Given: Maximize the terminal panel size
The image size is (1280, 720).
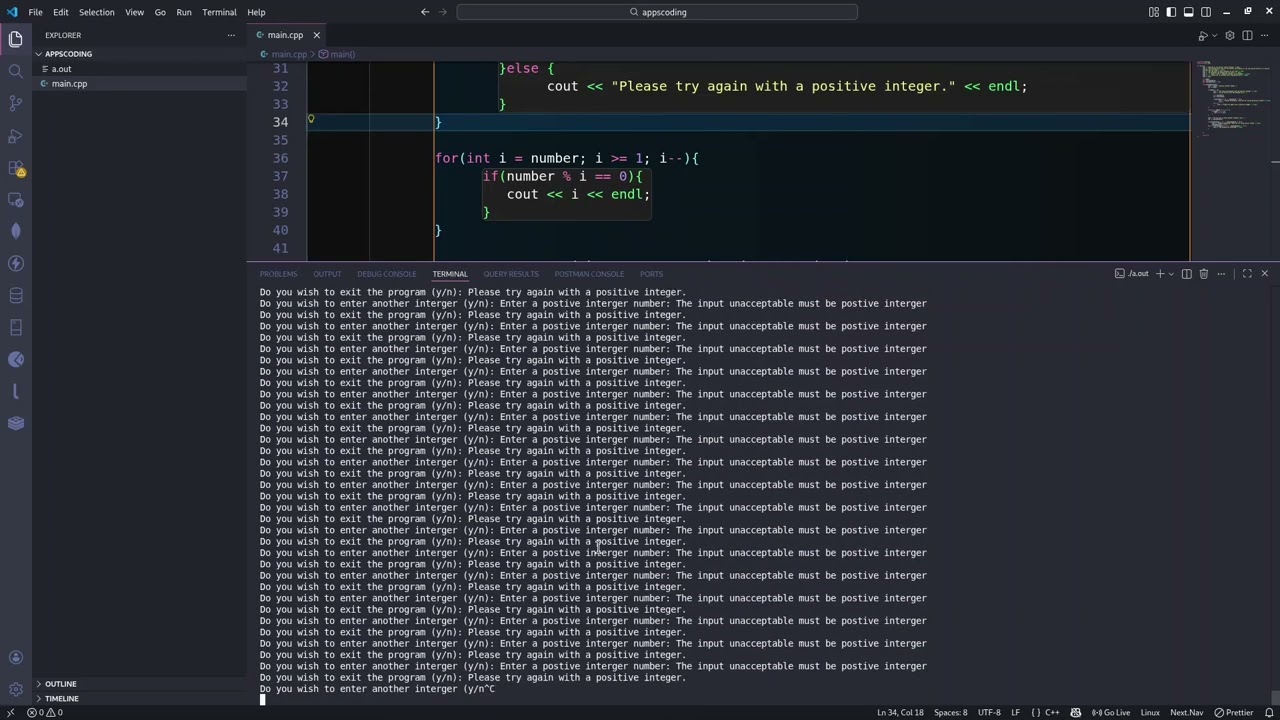Looking at the screenshot, I should pos(1247,273).
